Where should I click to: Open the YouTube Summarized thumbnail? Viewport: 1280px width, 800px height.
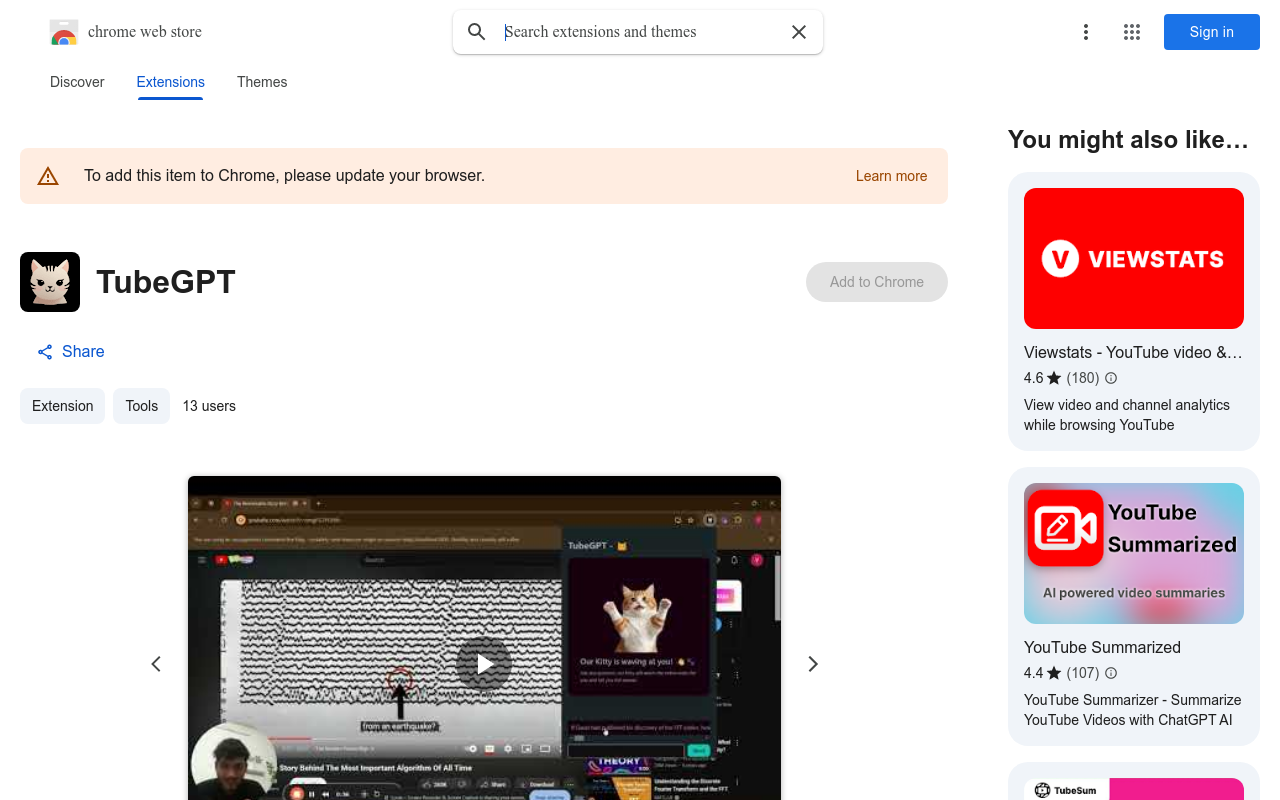1134,554
